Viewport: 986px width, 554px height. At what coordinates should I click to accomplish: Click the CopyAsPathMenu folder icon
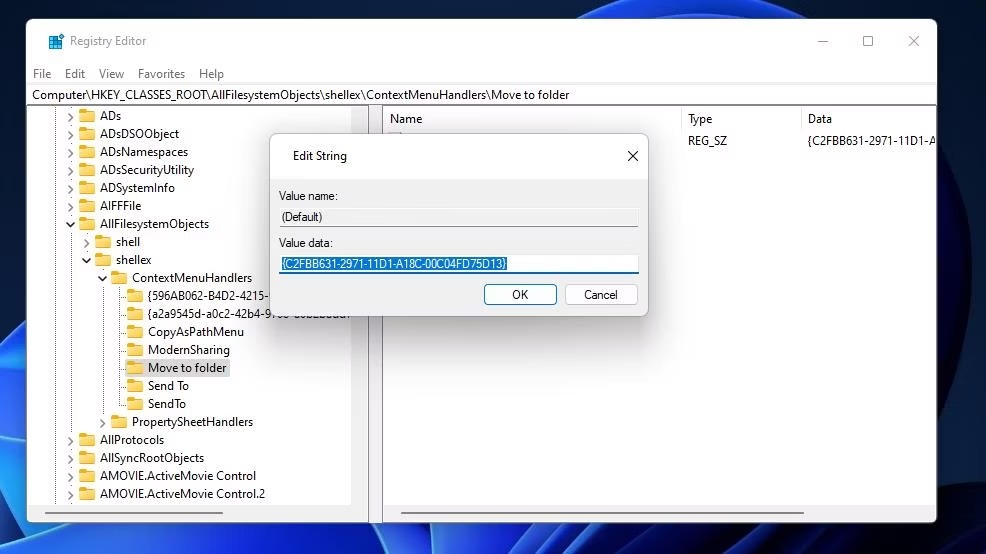pos(135,332)
